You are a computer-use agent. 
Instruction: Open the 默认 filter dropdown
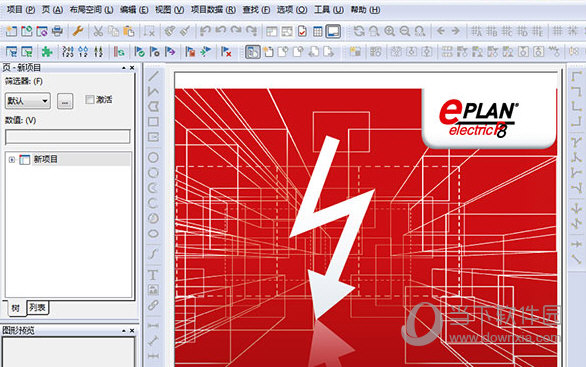[x=28, y=101]
